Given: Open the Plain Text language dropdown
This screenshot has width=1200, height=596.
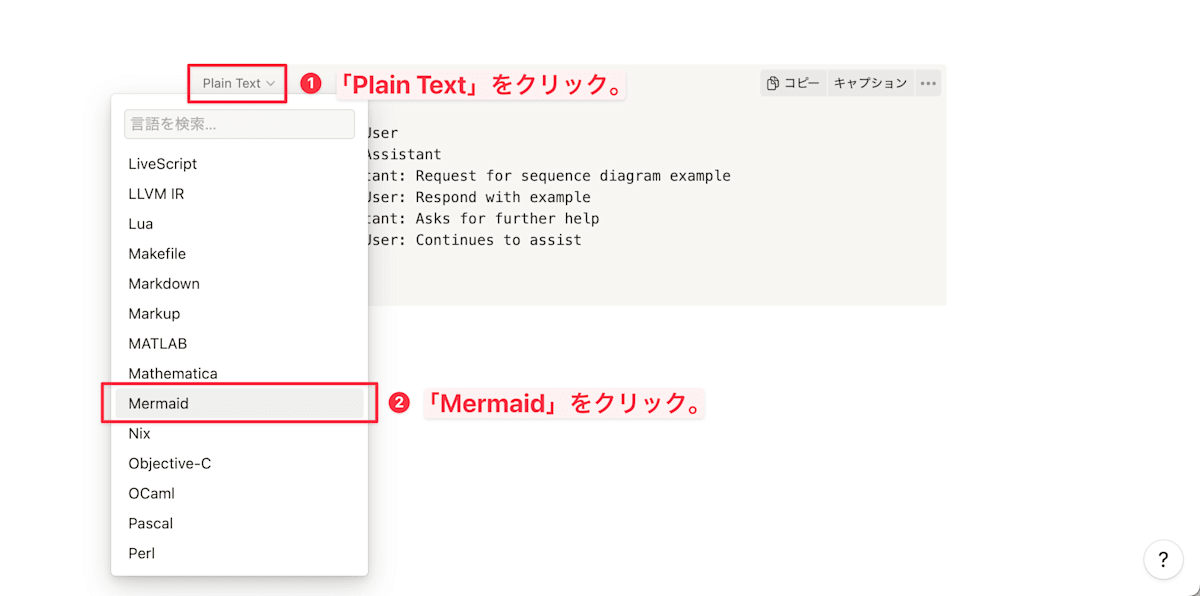Looking at the screenshot, I should point(238,83).
